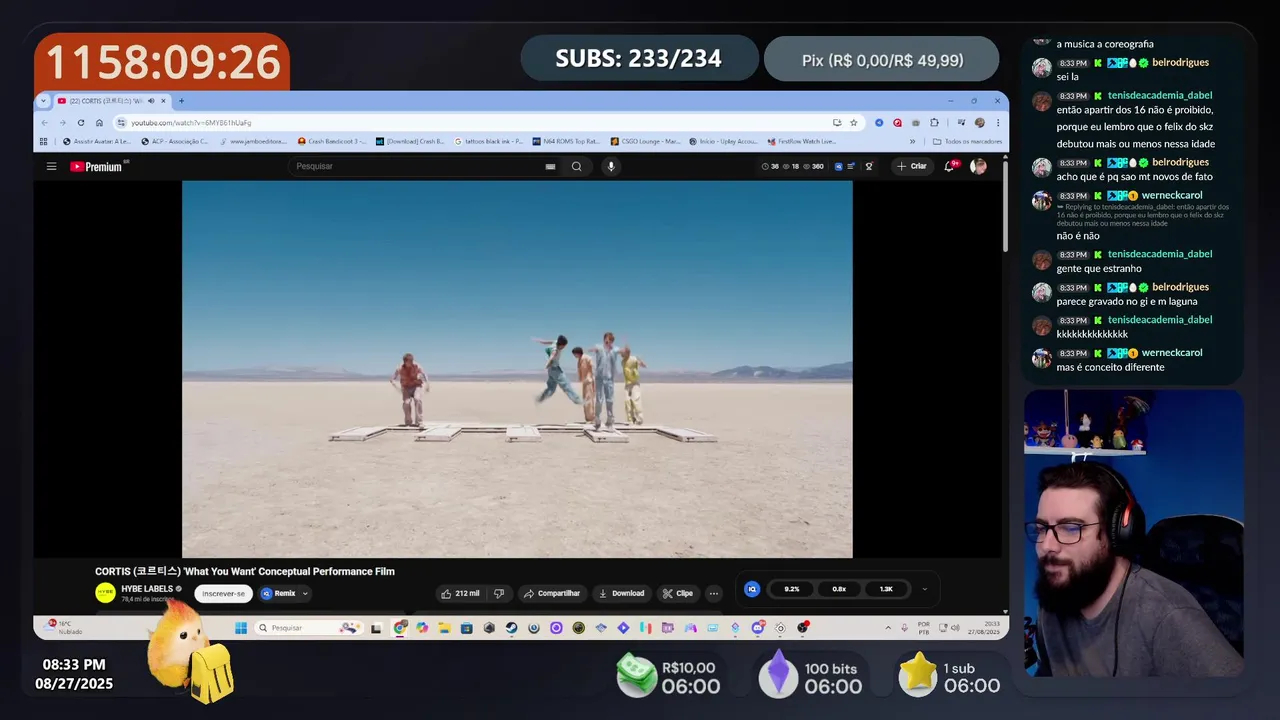Viewport: 1280px width, 720px height.
Task: Share the video via Compartilhar
Action: [551, 593]
